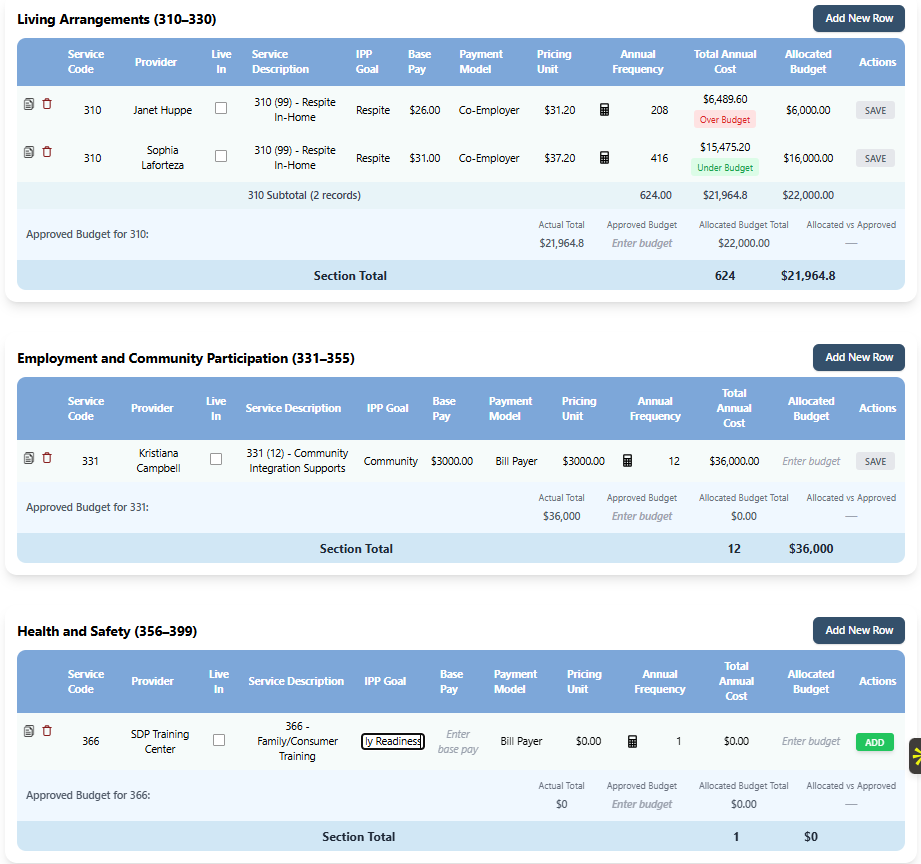Open the pricing calculator for Janet Huppe's row
Viewport: 921px width, 864px height.
coord(603,110)
